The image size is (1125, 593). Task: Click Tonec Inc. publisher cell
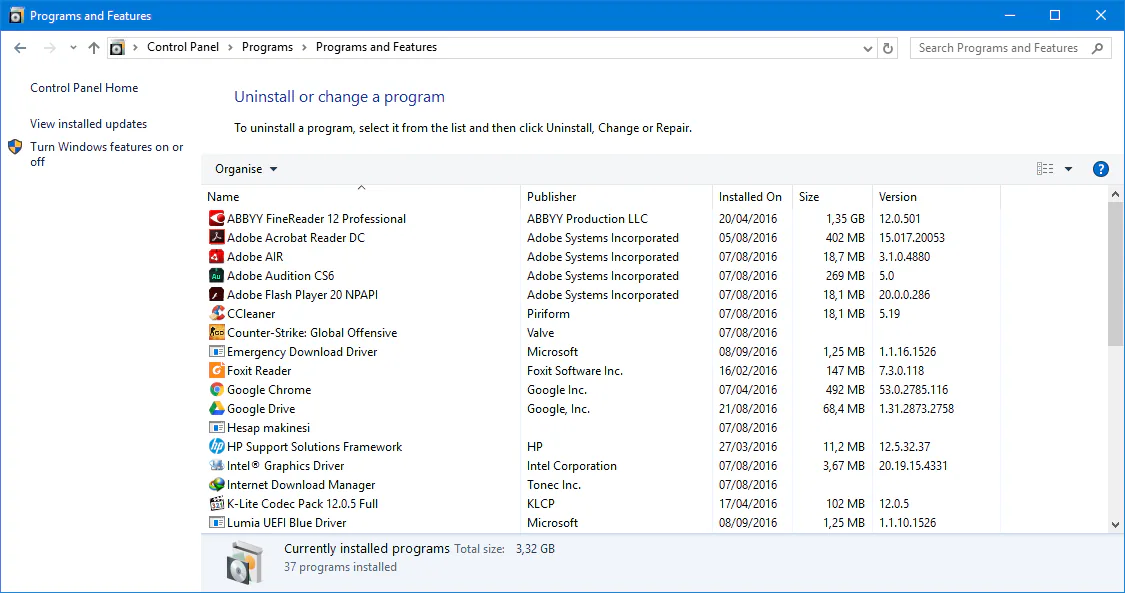(554, 485)
